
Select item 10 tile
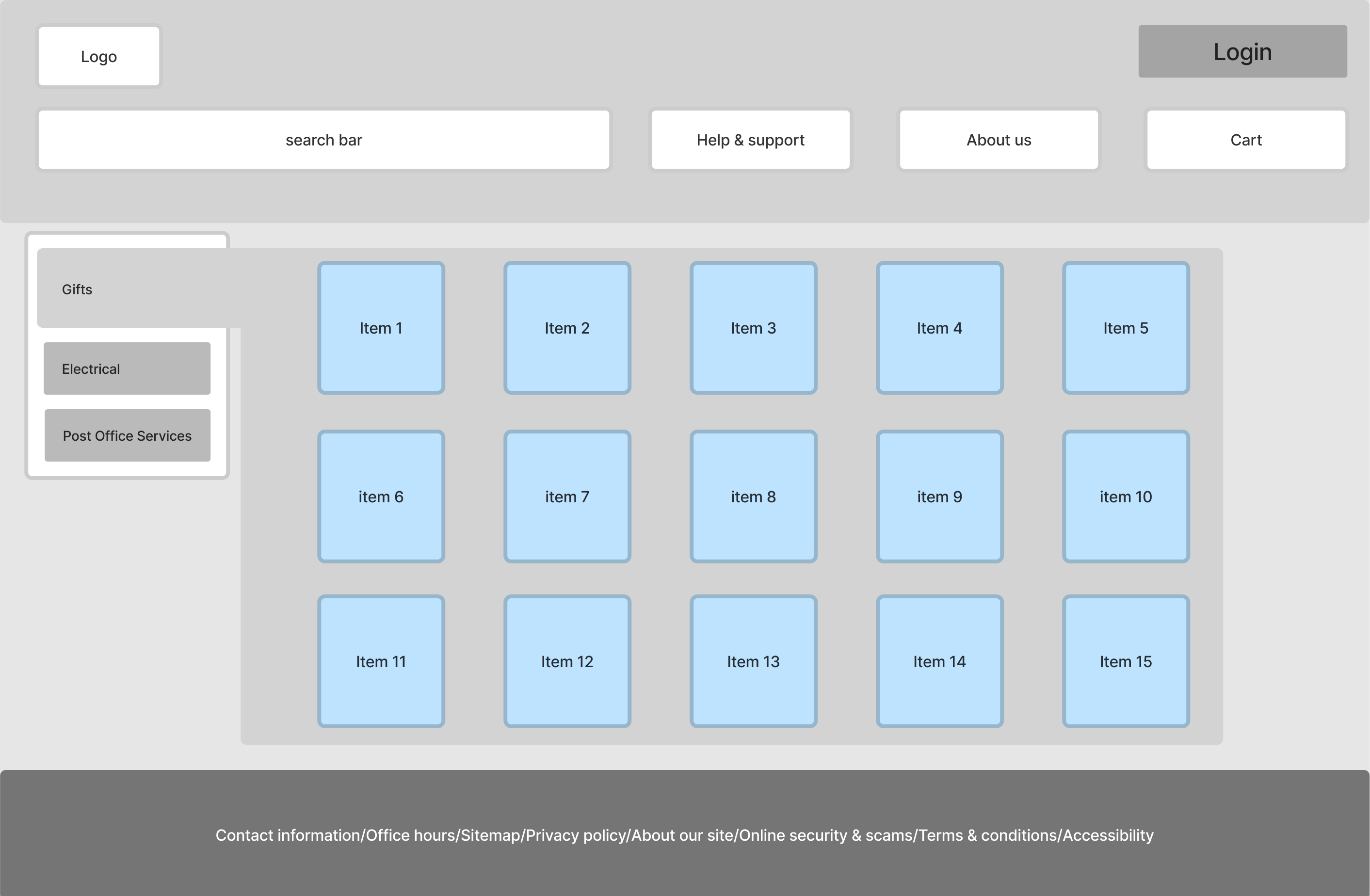pyautogui.click(x=1126, y=496)
